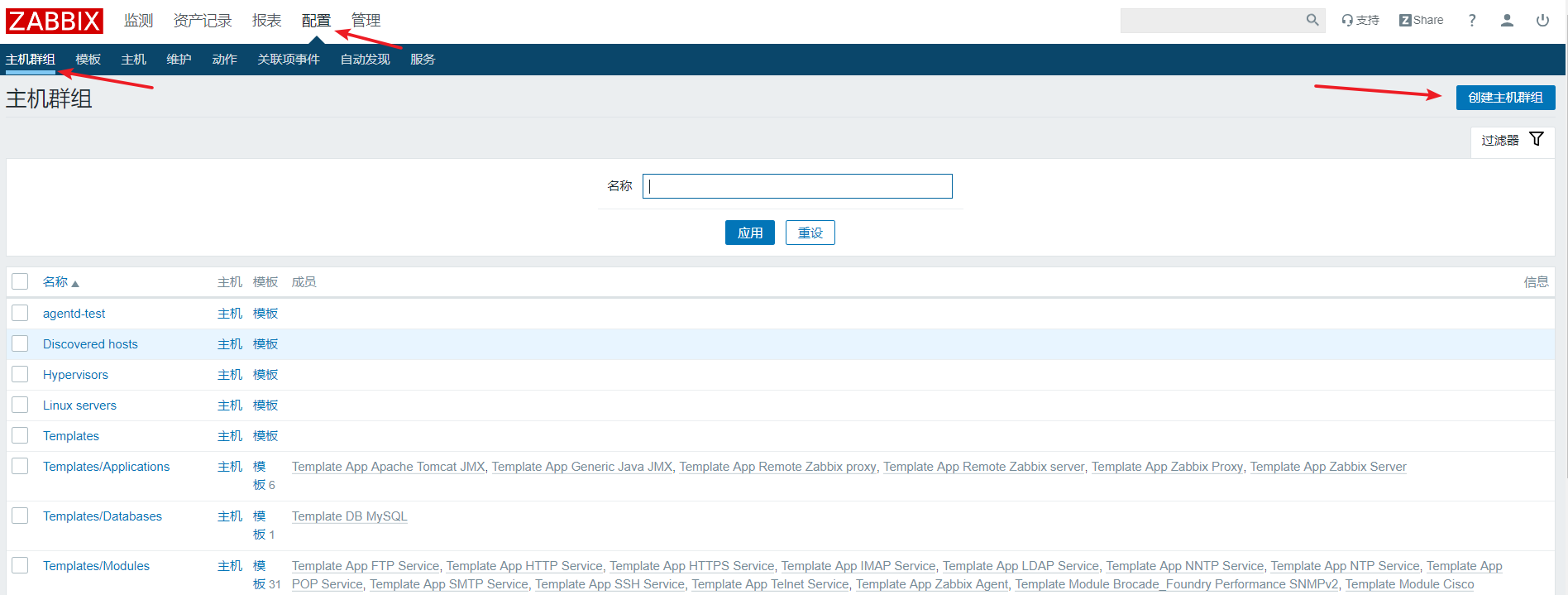This screenshot has width=1568, height=595.
Task: Open the user profile icon
Action: click(1507, 21)
